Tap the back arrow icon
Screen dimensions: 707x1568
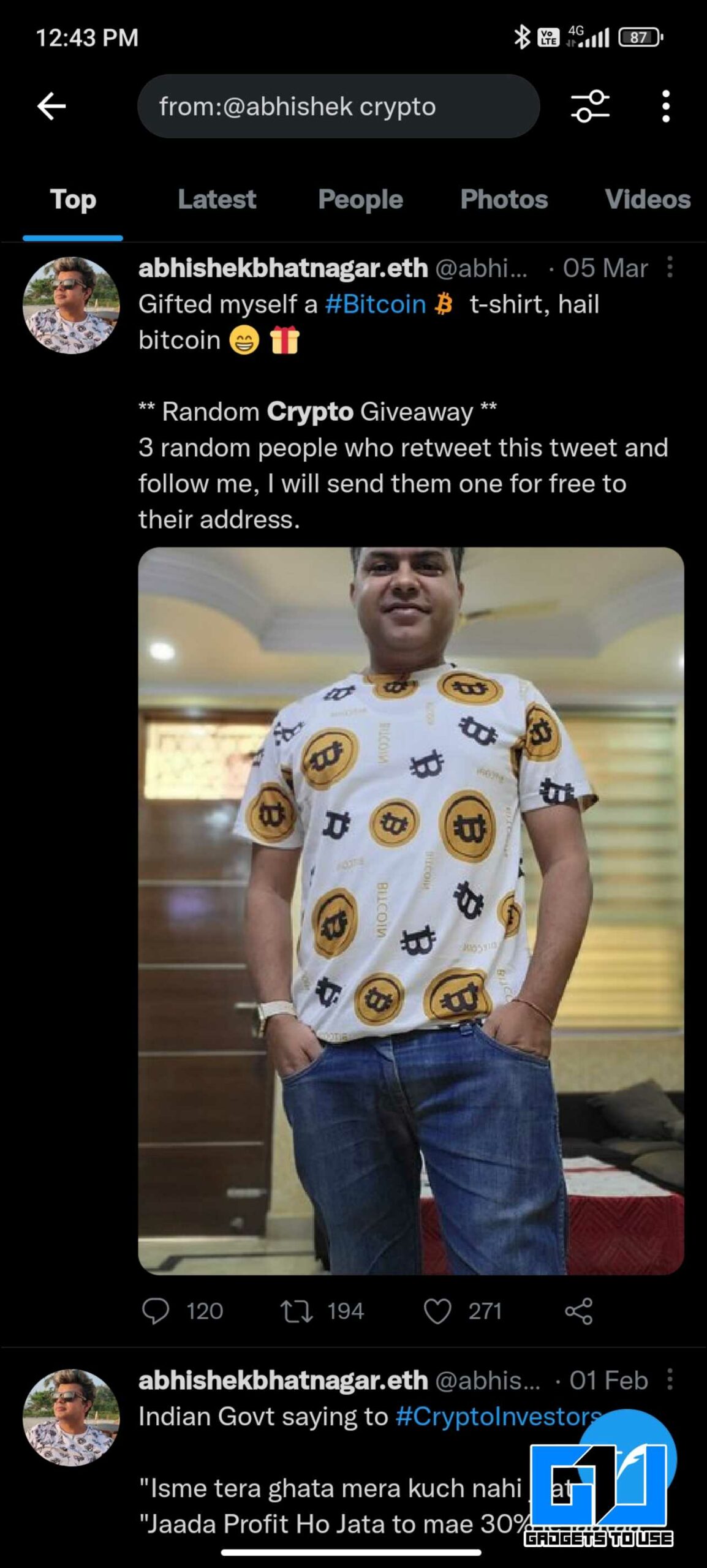pos(51,107)
